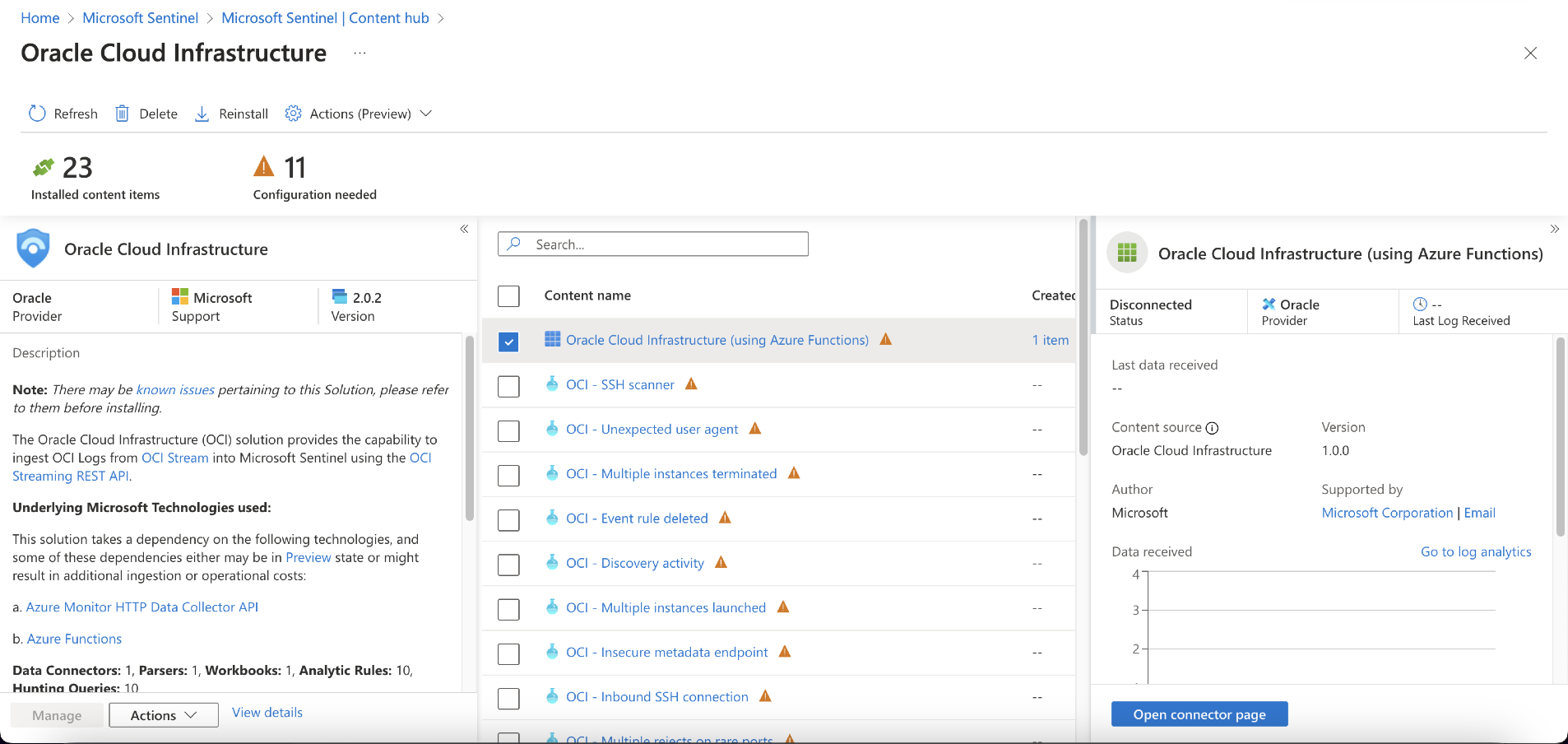The height and width of the screenshot is (744, 1568).
Task: Check the select-all checkbox above the content list
Action: [509, 295]
